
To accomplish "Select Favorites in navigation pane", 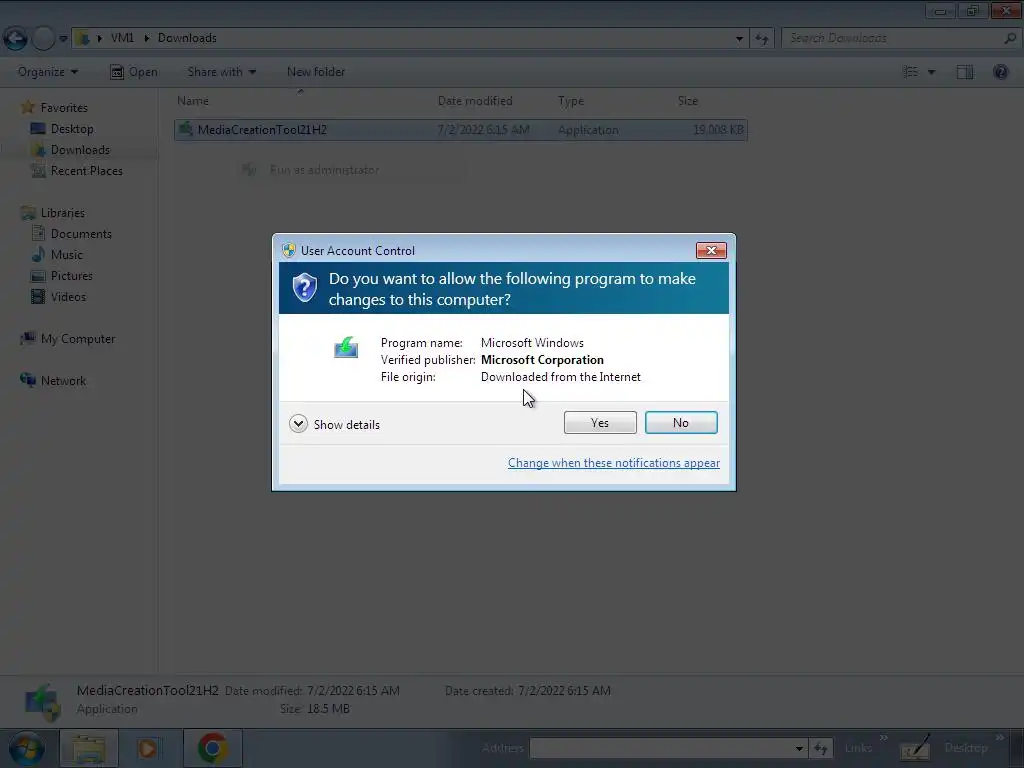I will [x=64, y=108].
